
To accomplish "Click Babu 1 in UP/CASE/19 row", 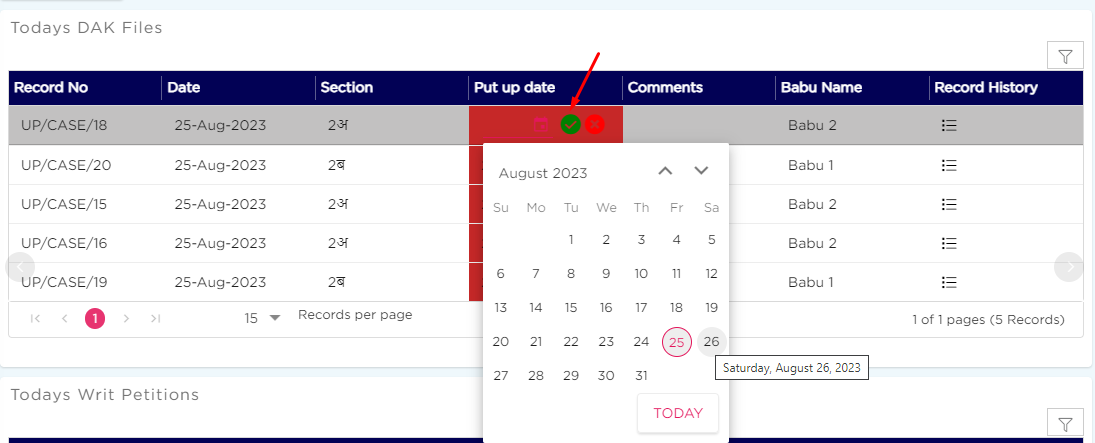I will tap(811, 282).
